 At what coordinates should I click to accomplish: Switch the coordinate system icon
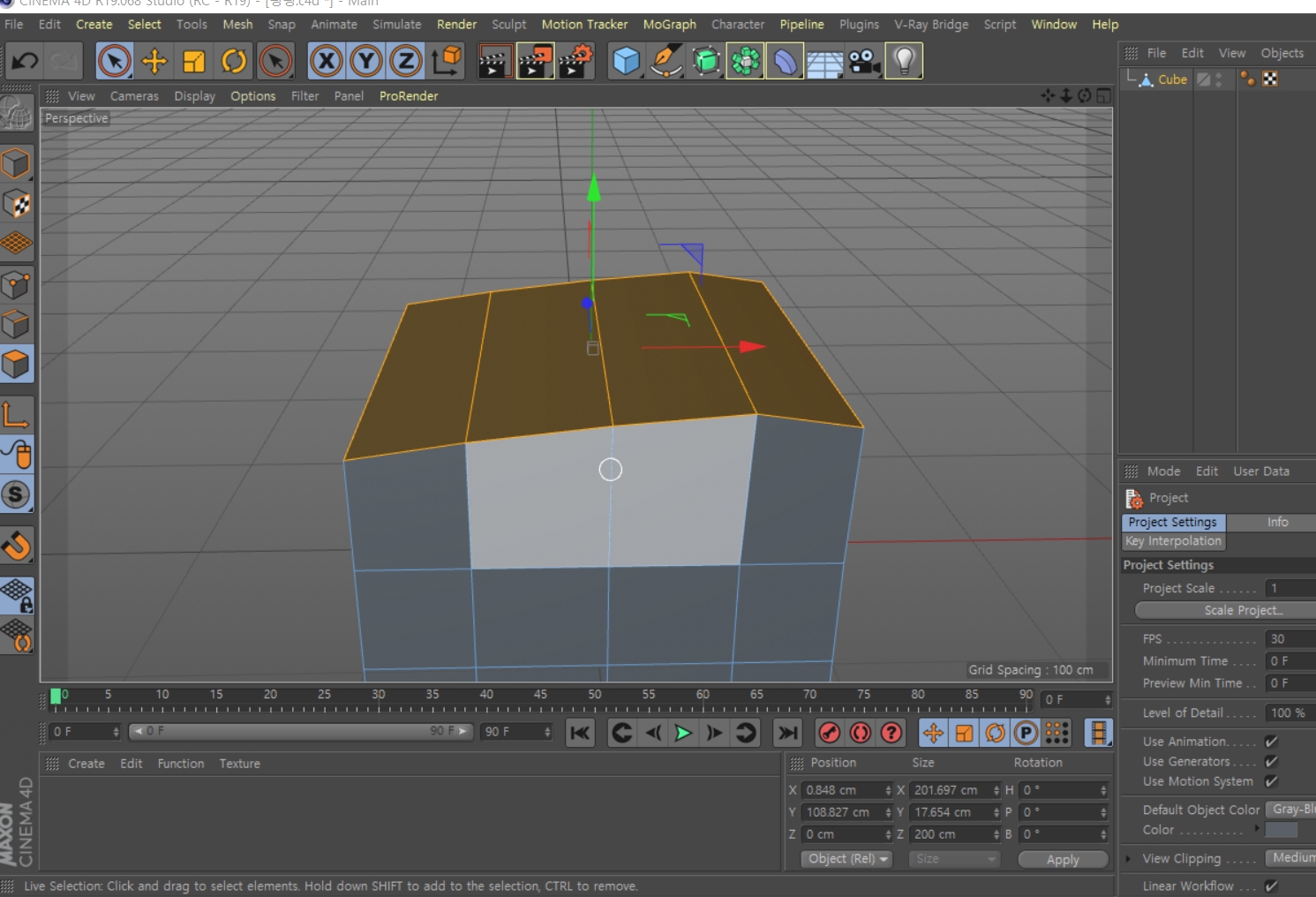coord(446,61)
